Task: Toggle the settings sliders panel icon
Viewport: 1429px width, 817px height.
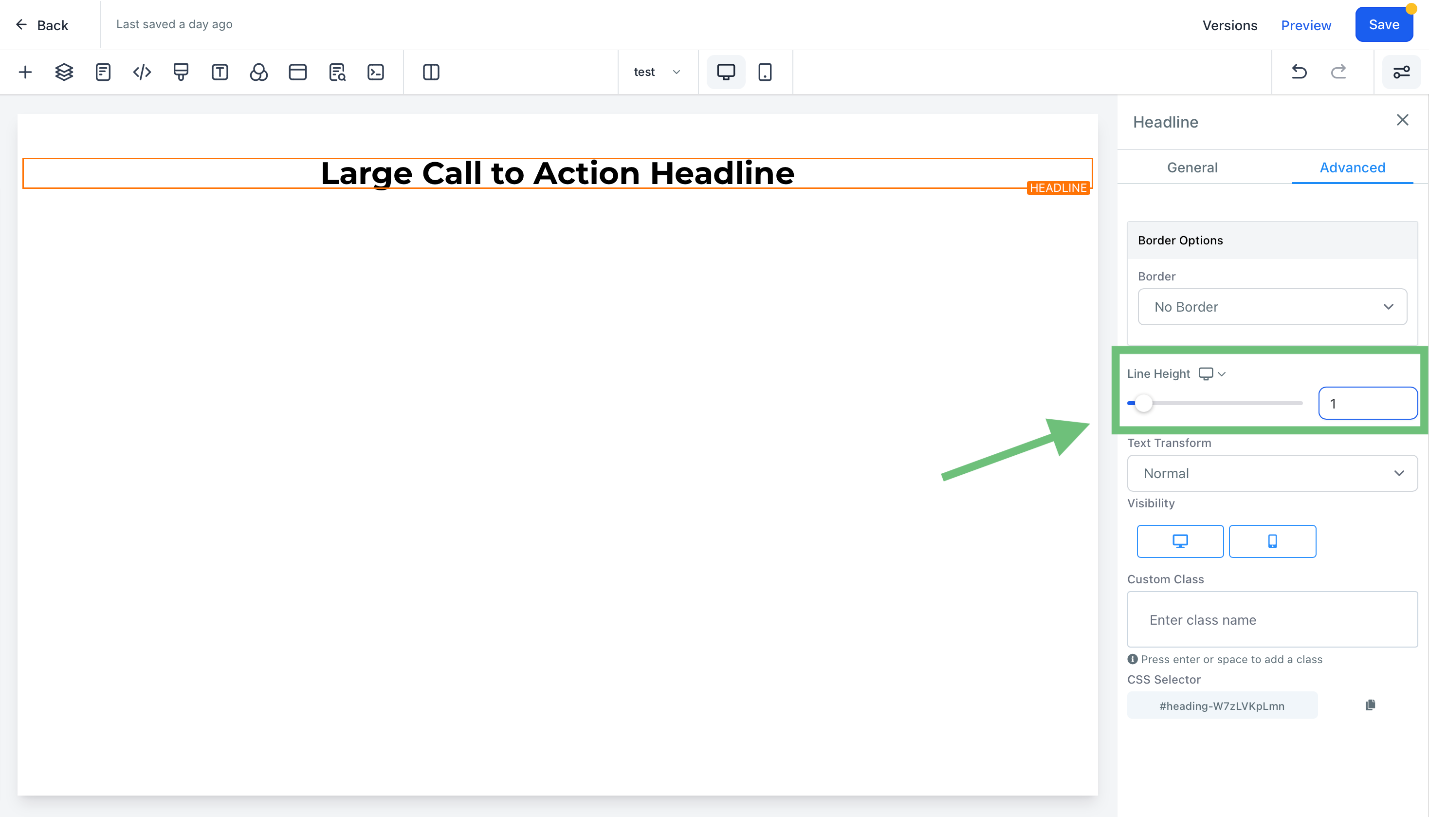Action: 1401,72
